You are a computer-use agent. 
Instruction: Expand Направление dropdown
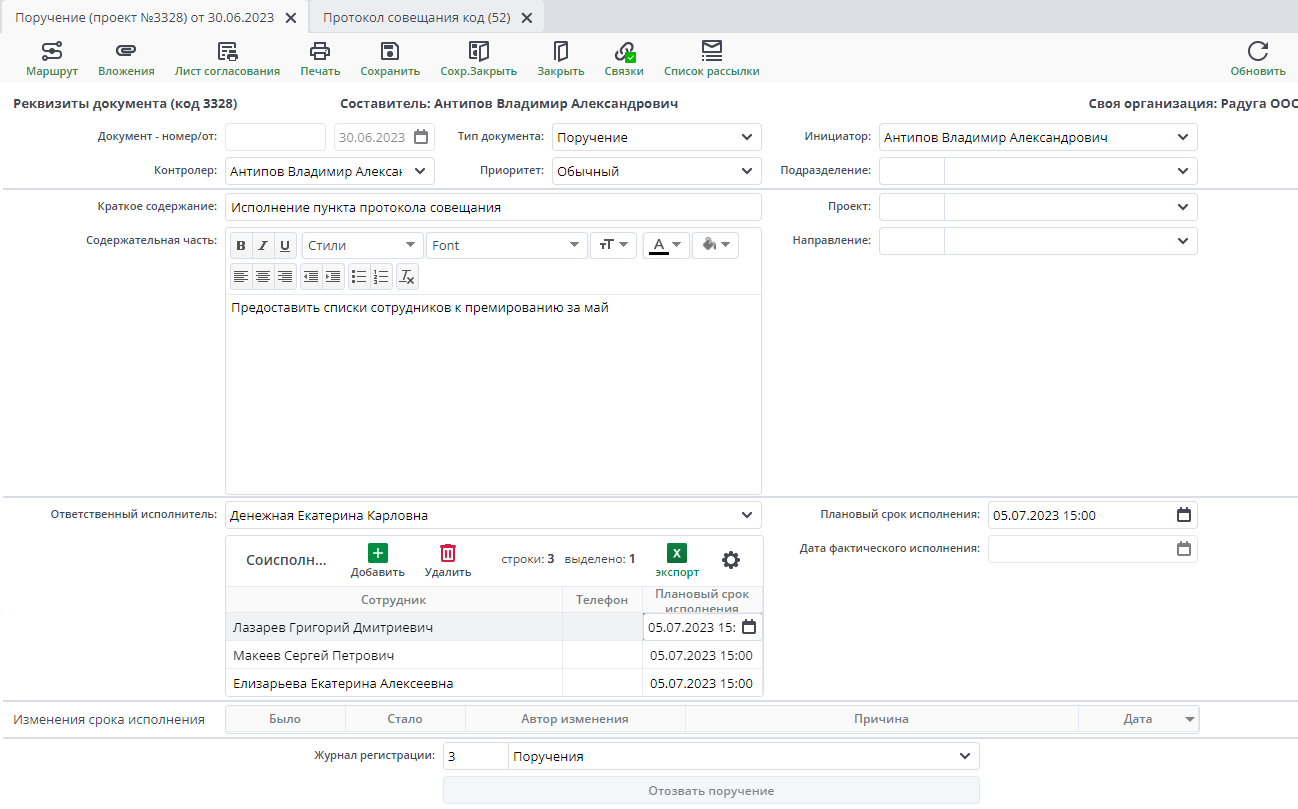pyautogui.click(x=1183, y=241)
